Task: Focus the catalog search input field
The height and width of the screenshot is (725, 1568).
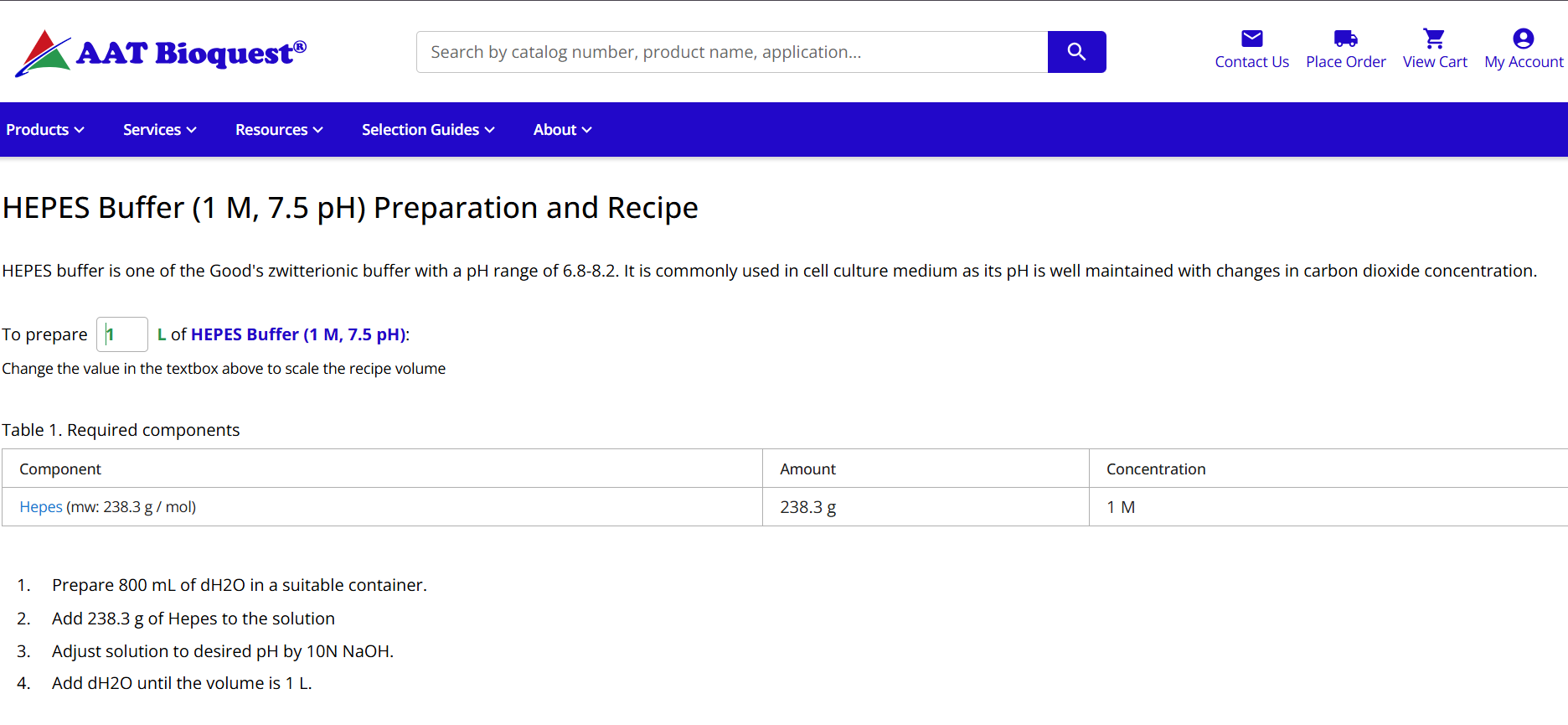Action: click(732, 52)
